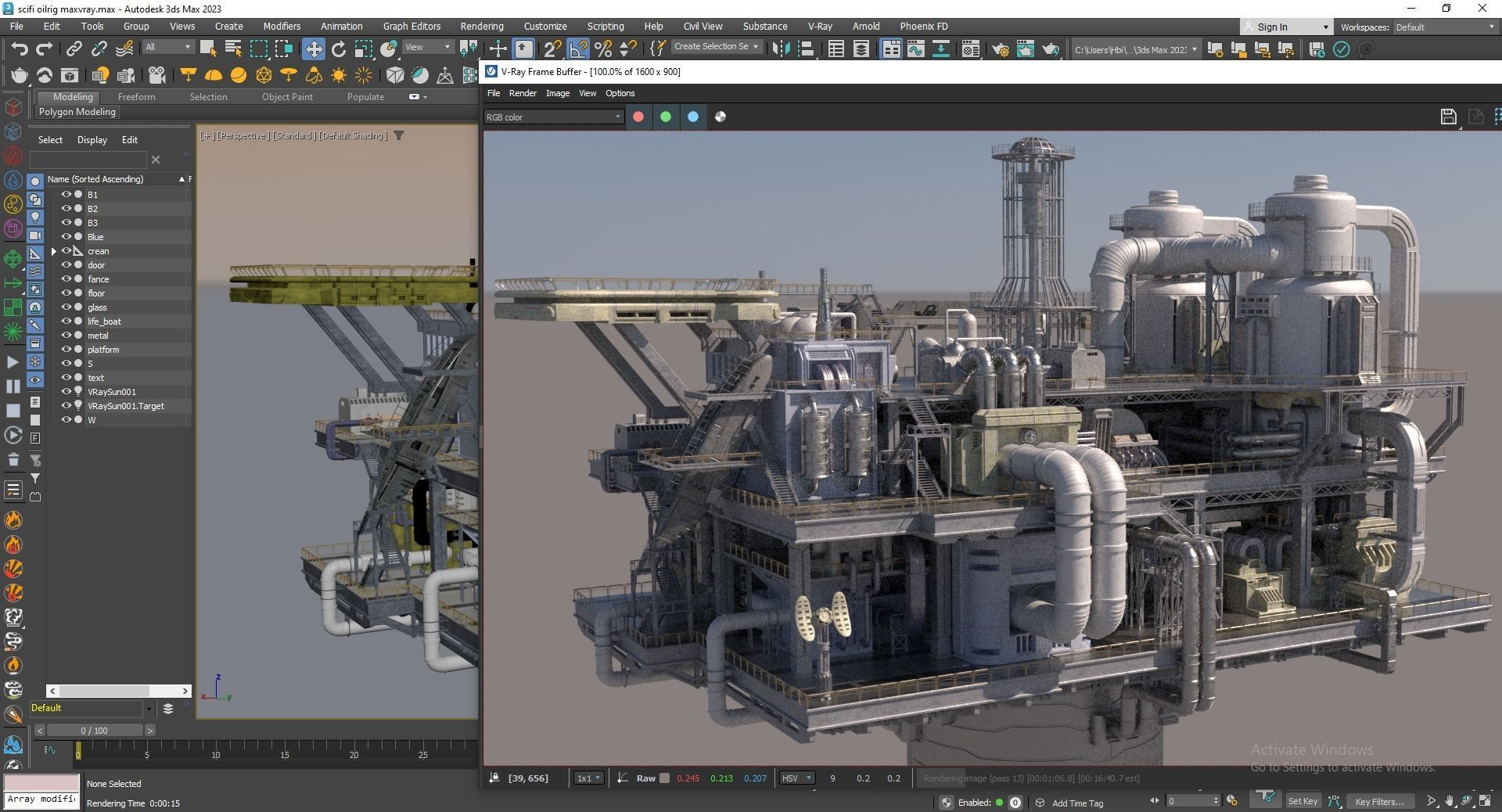Hide the Blue object via eye icon
This screenshot has width=1502, height=812.
pos(66,236)
